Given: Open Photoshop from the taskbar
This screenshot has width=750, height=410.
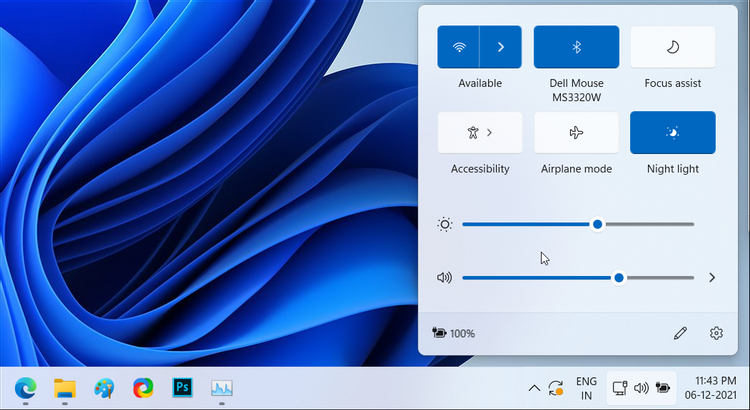Looking at the screenshot, I should (183, 387).
